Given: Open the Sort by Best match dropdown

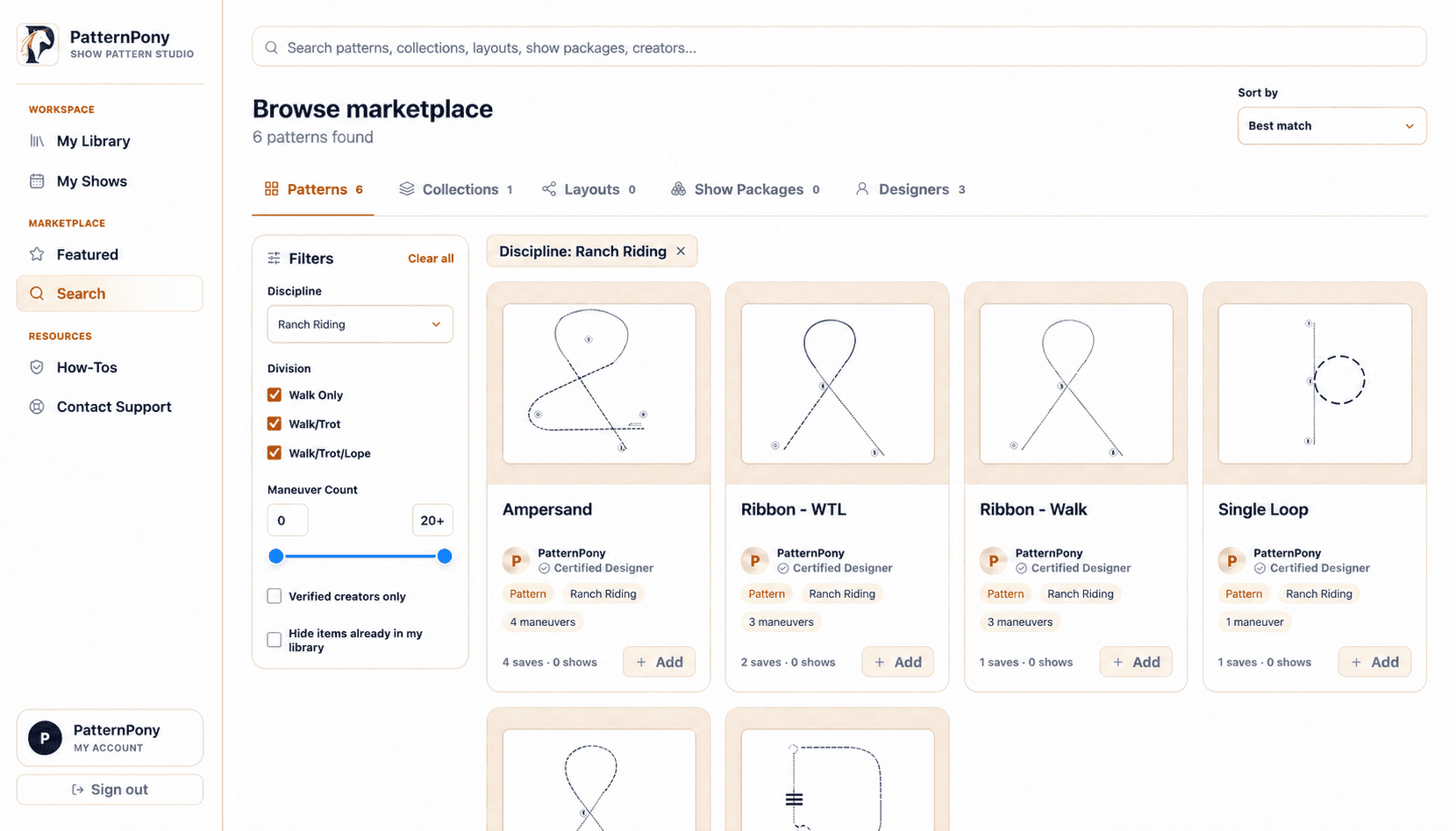Looking at the screenshot, I should coord(1331,126).
